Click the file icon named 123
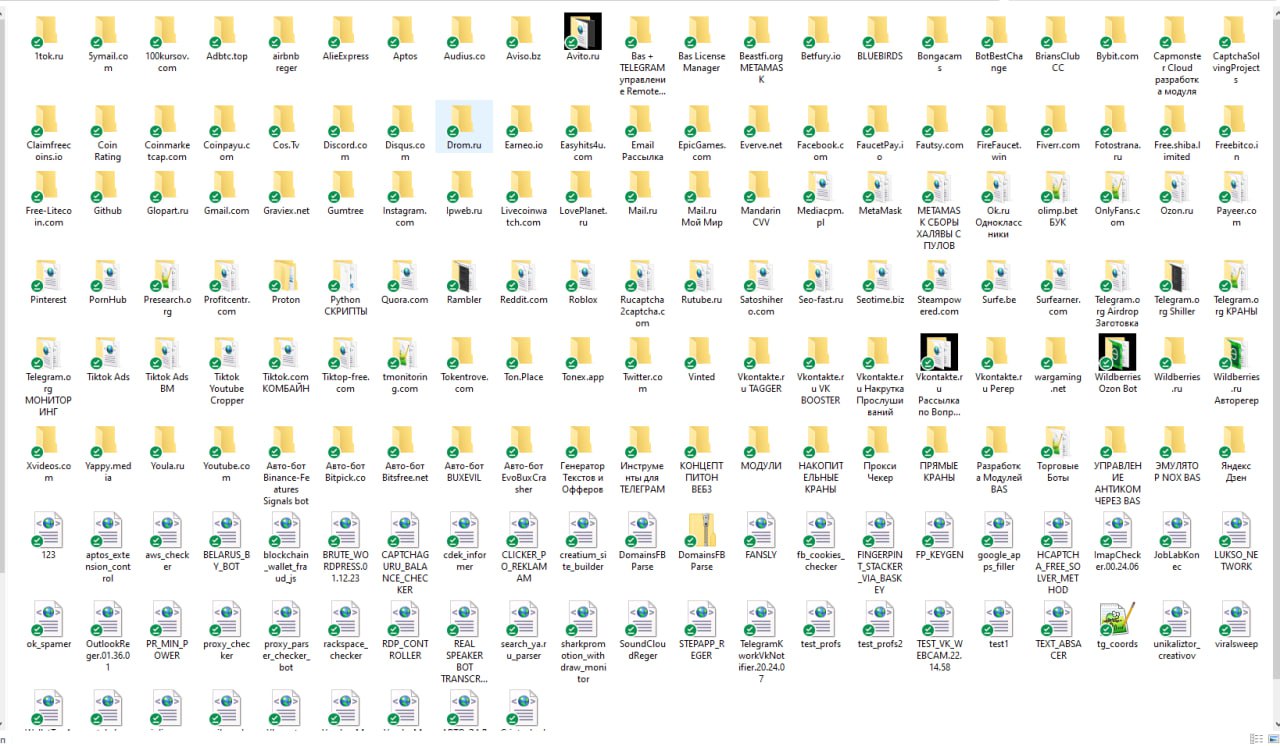This screenshot has height=747, width=1280. click(x=48, y=530)
